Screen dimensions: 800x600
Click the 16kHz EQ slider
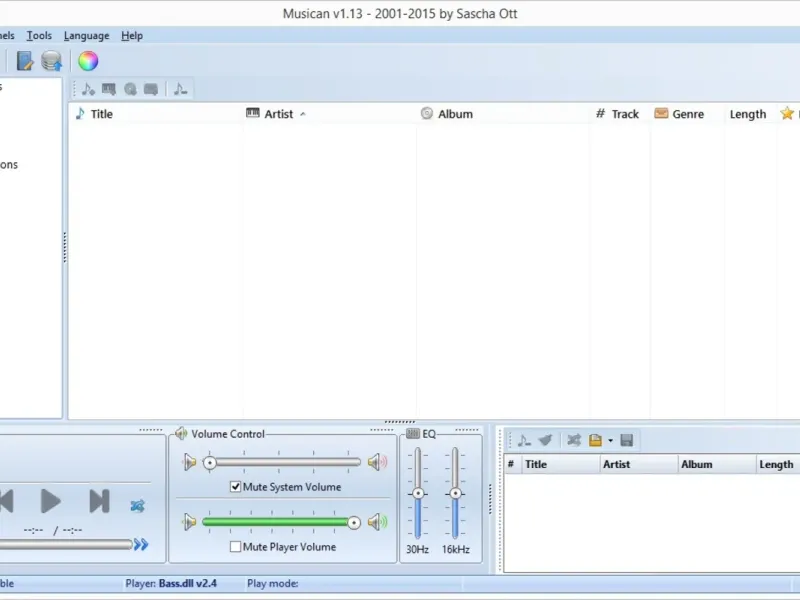(x=455, y=493)
